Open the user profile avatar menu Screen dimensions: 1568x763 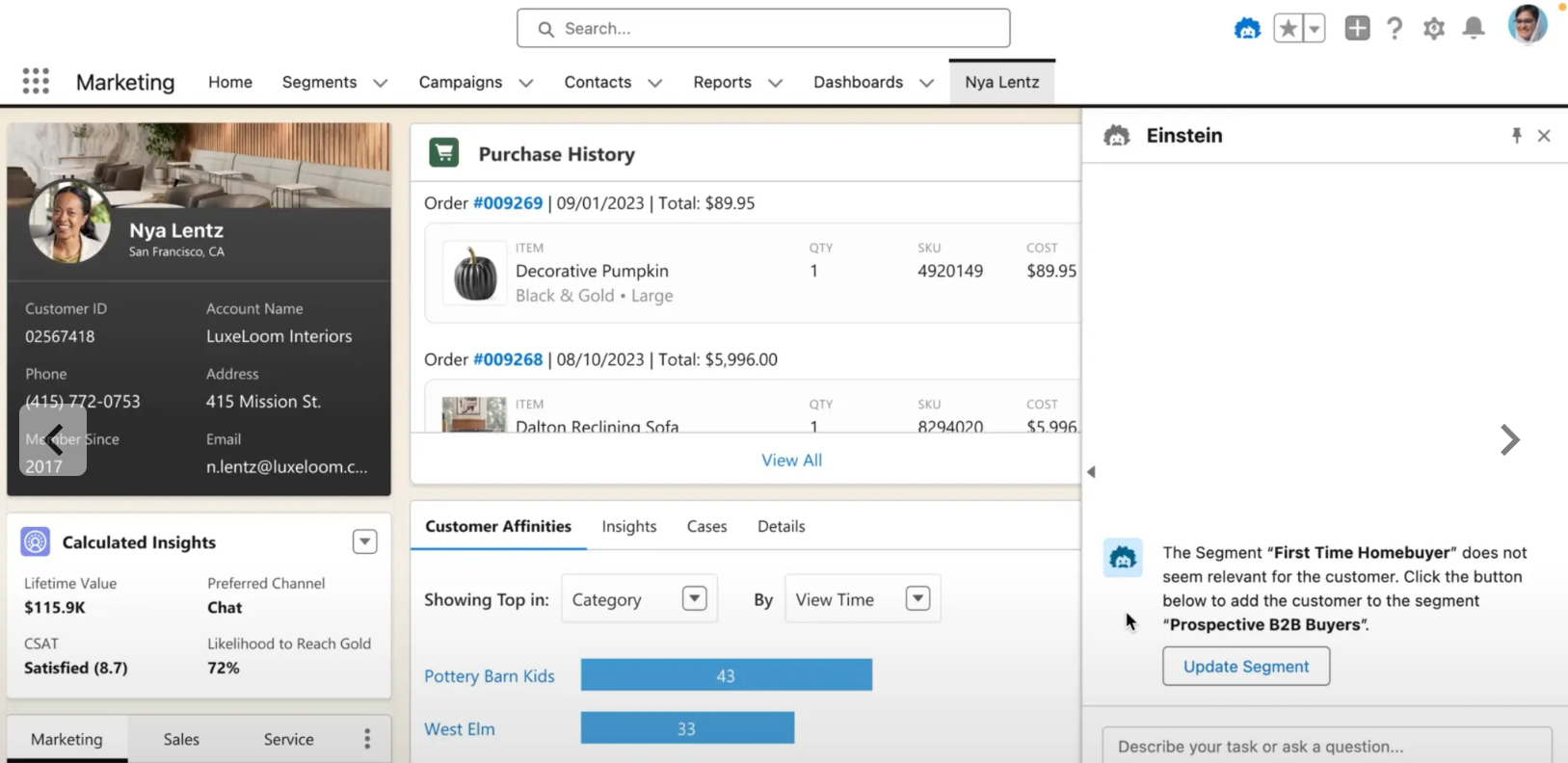pyautogui.click(x=1528, y=24)
